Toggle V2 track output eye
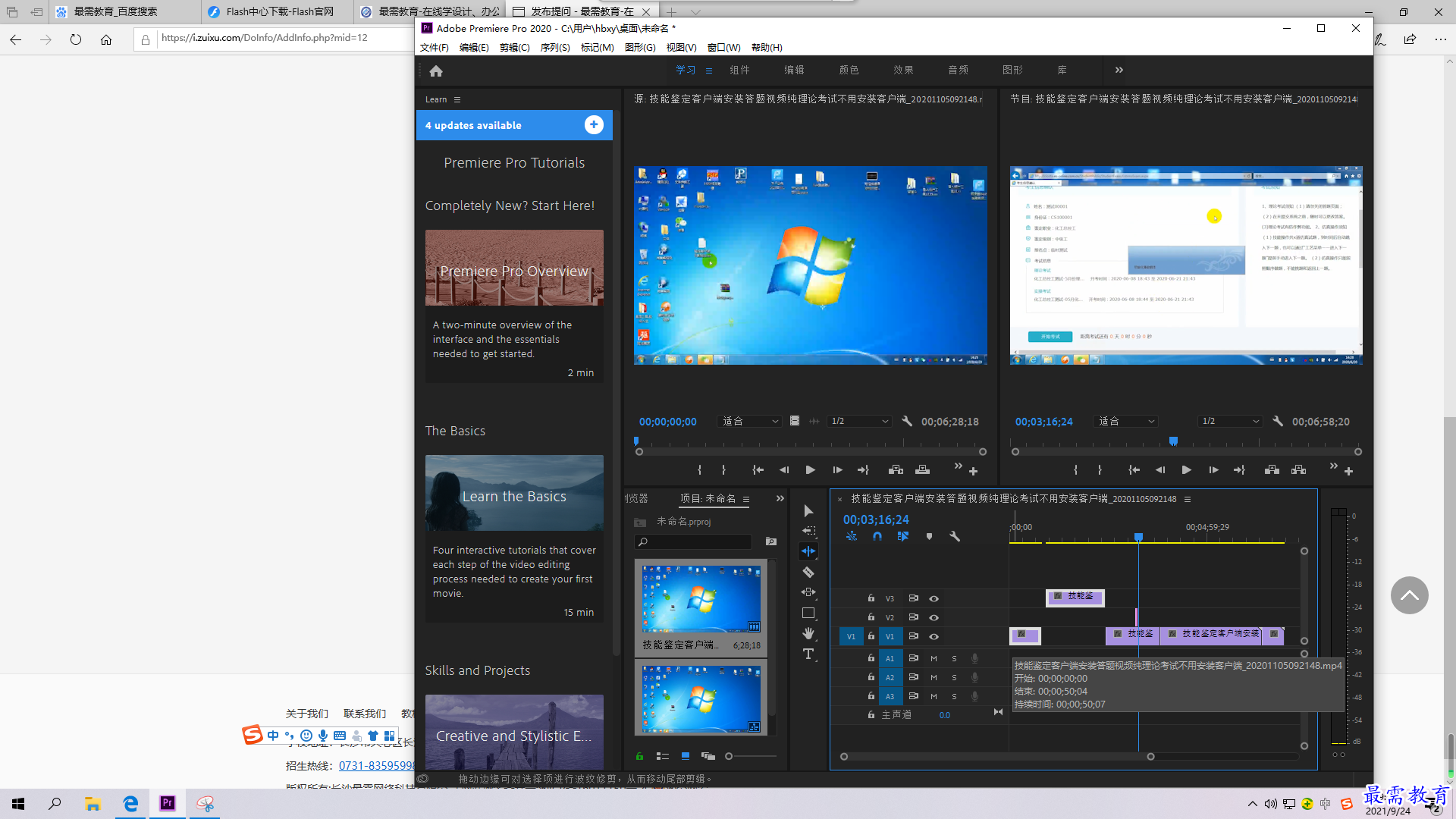The image size is (1456, 819). pyautogui.click(x=934, y=617)
